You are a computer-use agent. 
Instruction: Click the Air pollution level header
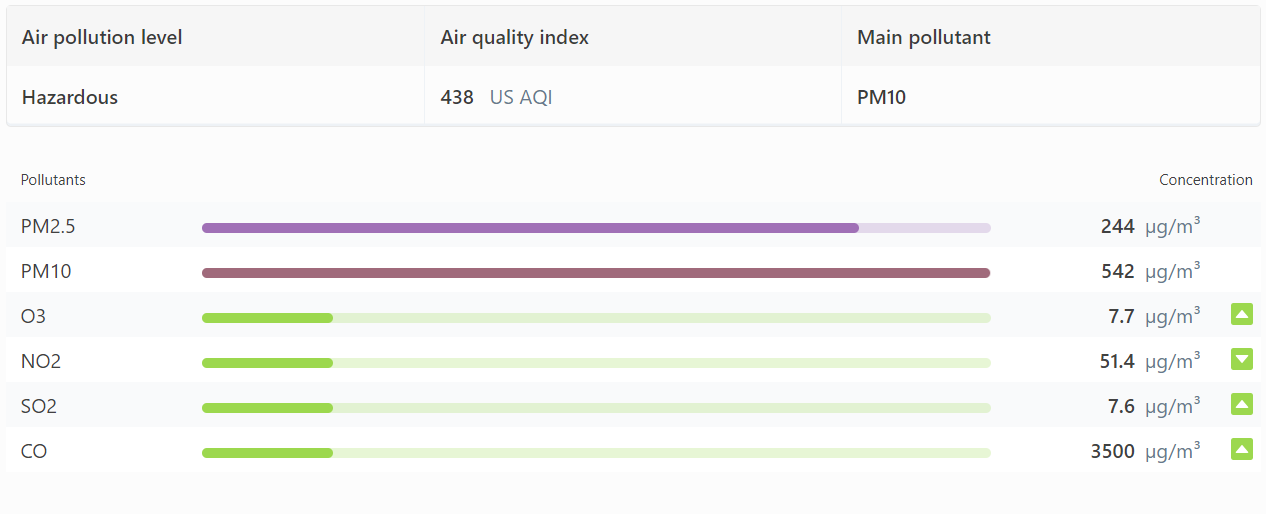tap(102, 38)
